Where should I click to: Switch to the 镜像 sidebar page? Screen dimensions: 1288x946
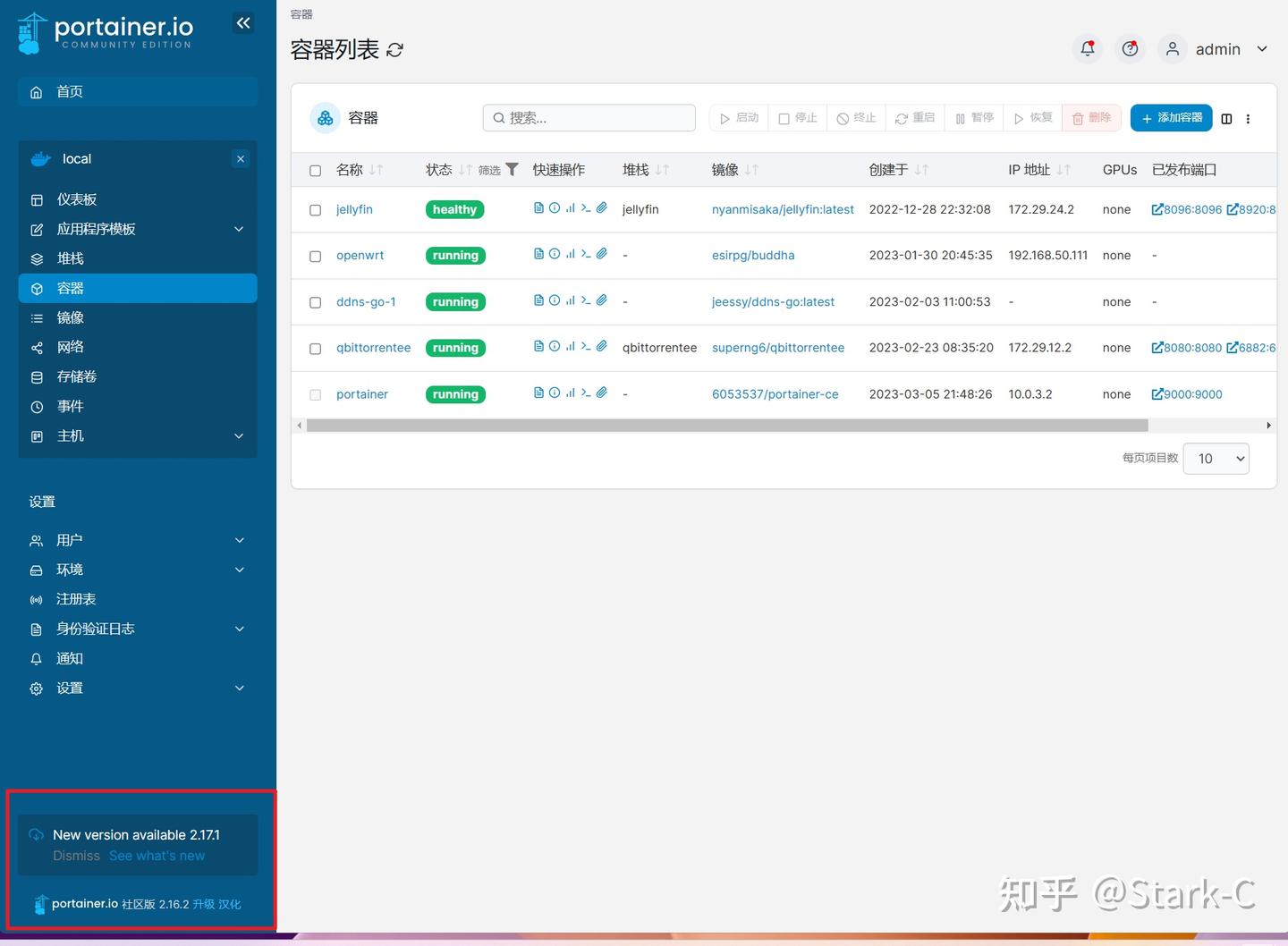point(72,317)
